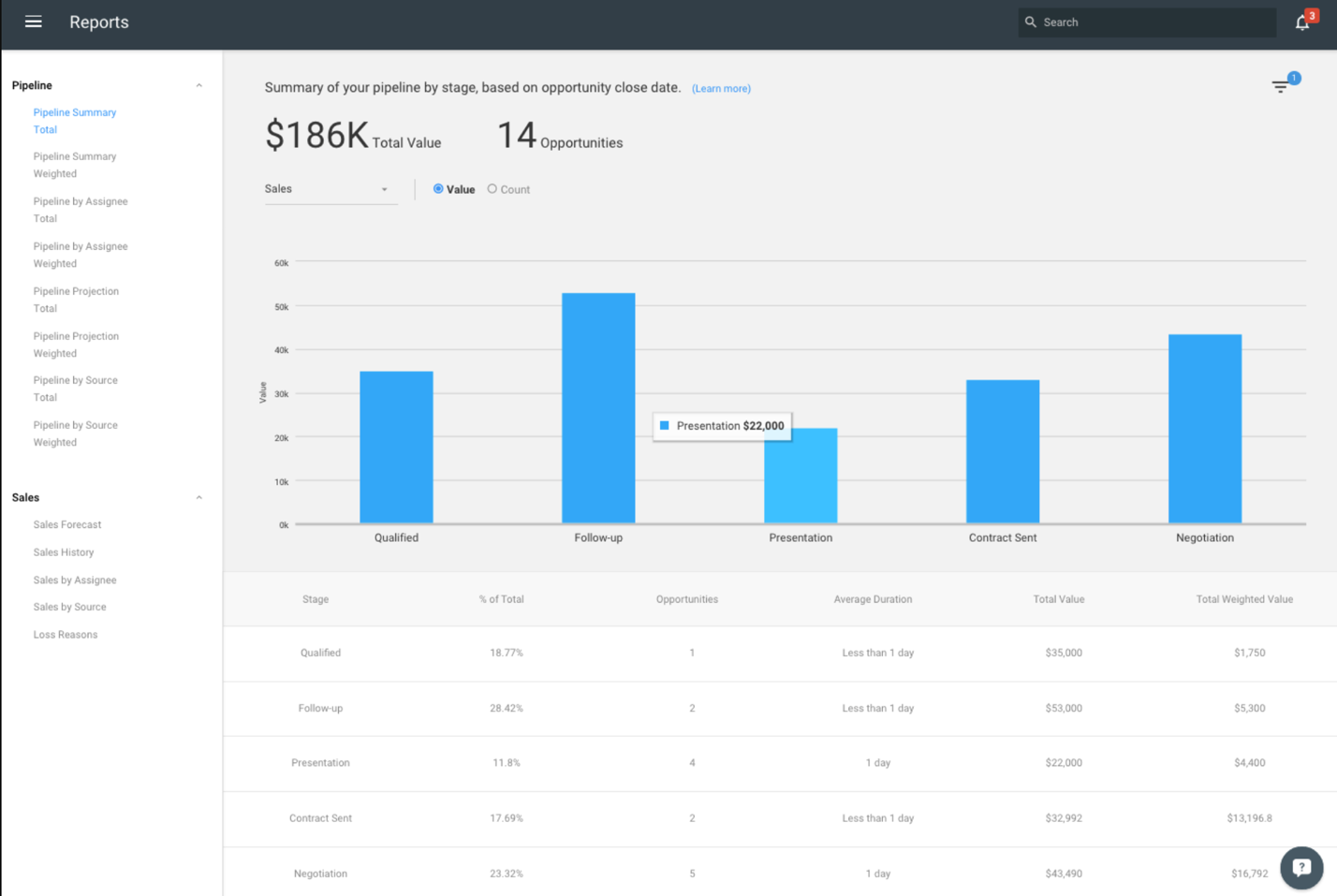Select the Follow-up stage table row
This screenshot has height=896, width=1337.
coord(780,709)
